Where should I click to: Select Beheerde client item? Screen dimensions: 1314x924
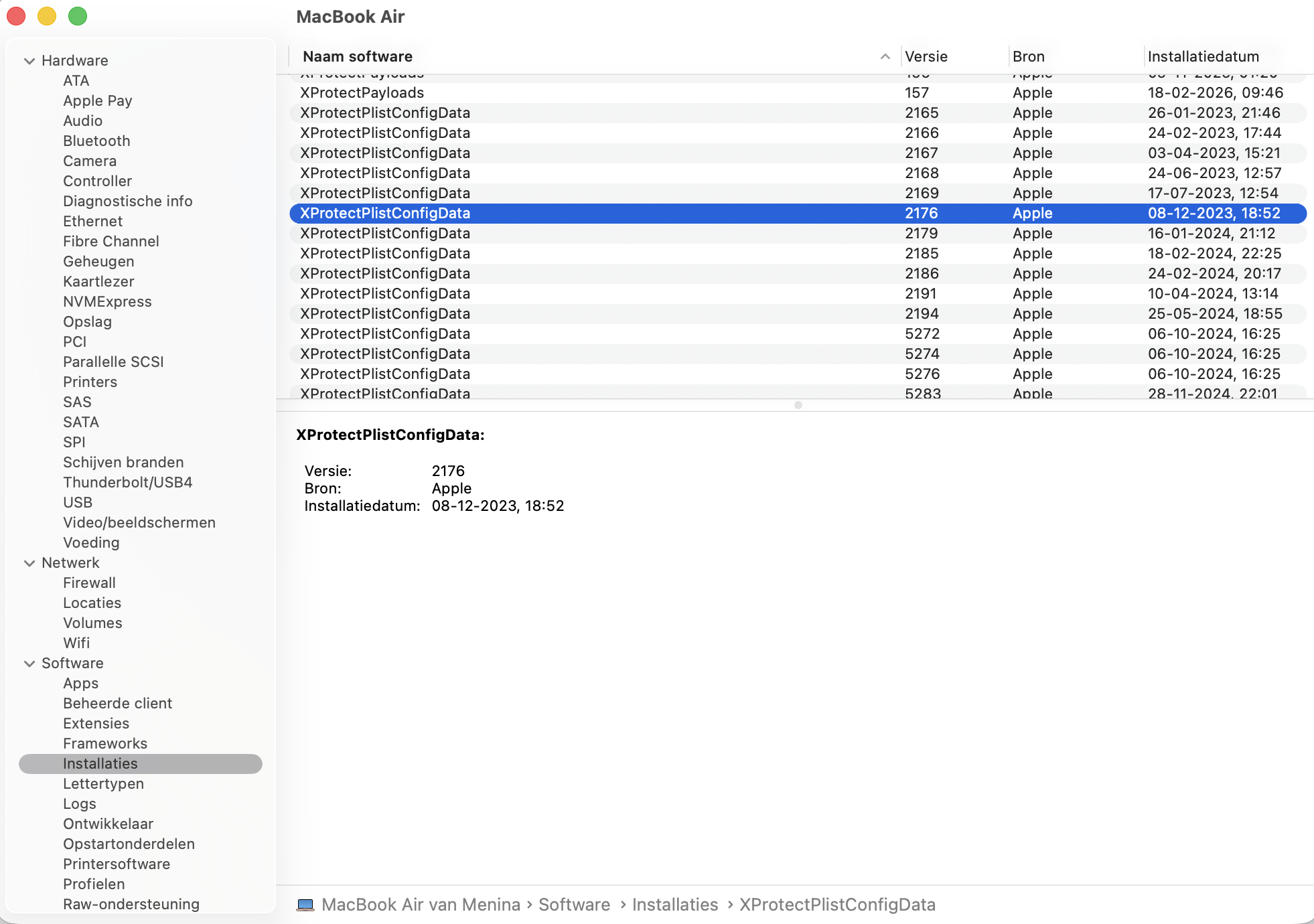(118, 704)
